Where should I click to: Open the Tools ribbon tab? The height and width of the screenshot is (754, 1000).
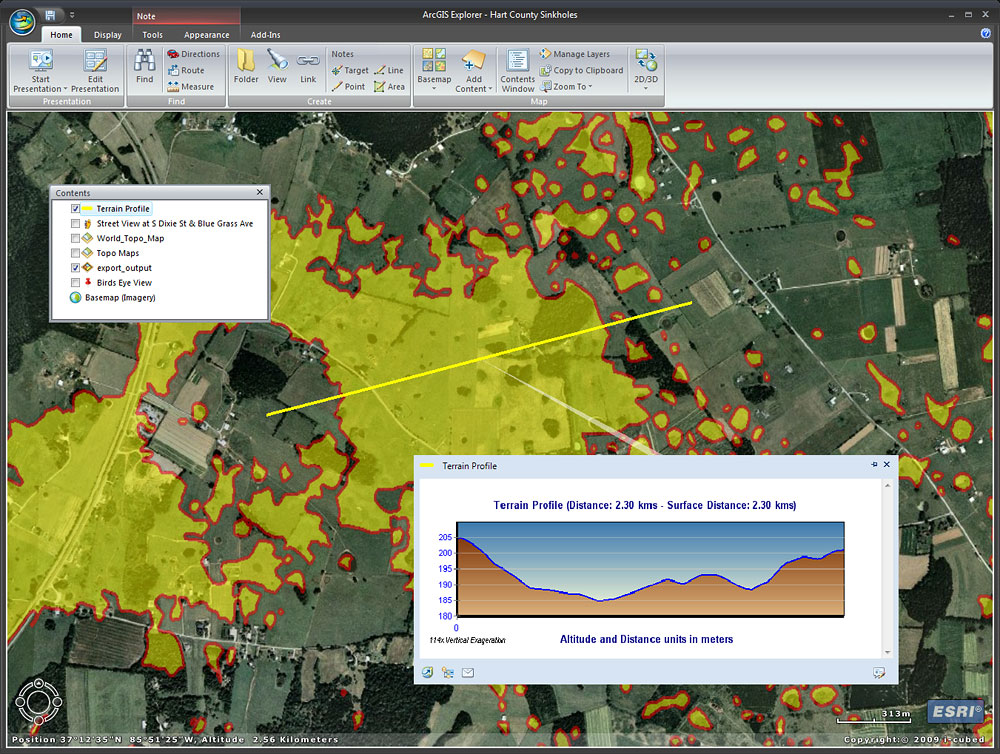tap(152, 34)
